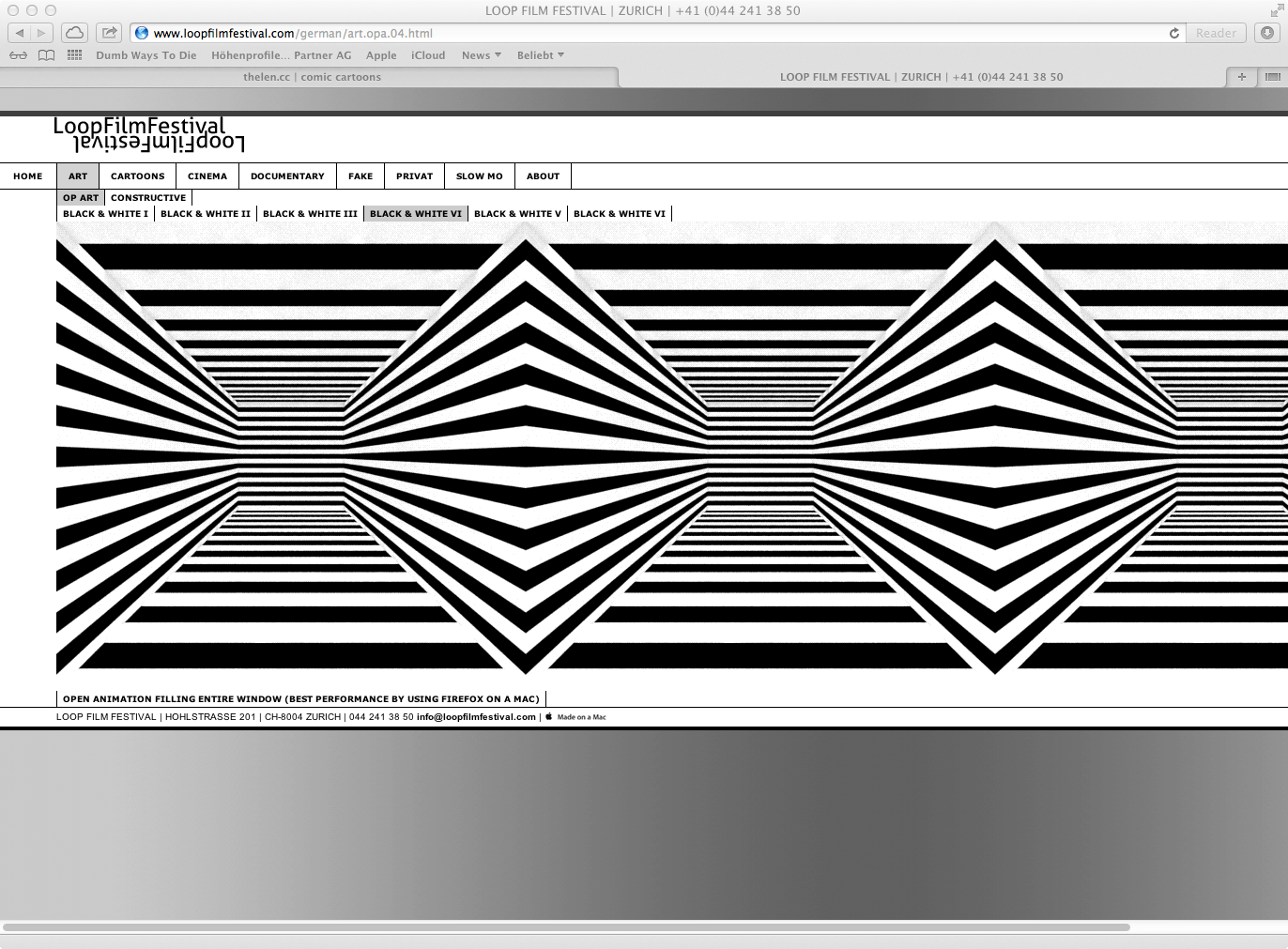
Task: Open the Downloads arrow icon
Action: click(1267, 33)
